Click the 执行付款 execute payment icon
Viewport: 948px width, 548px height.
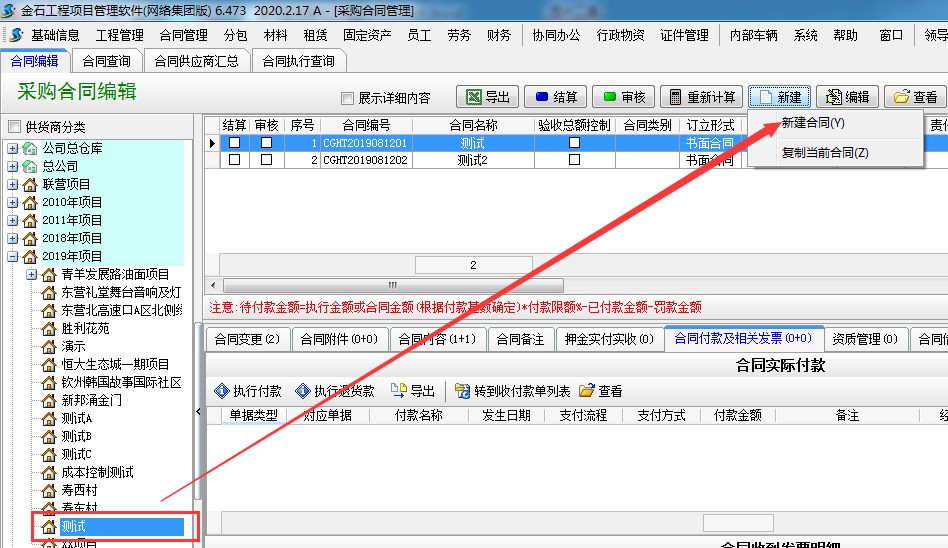(247, 391)
